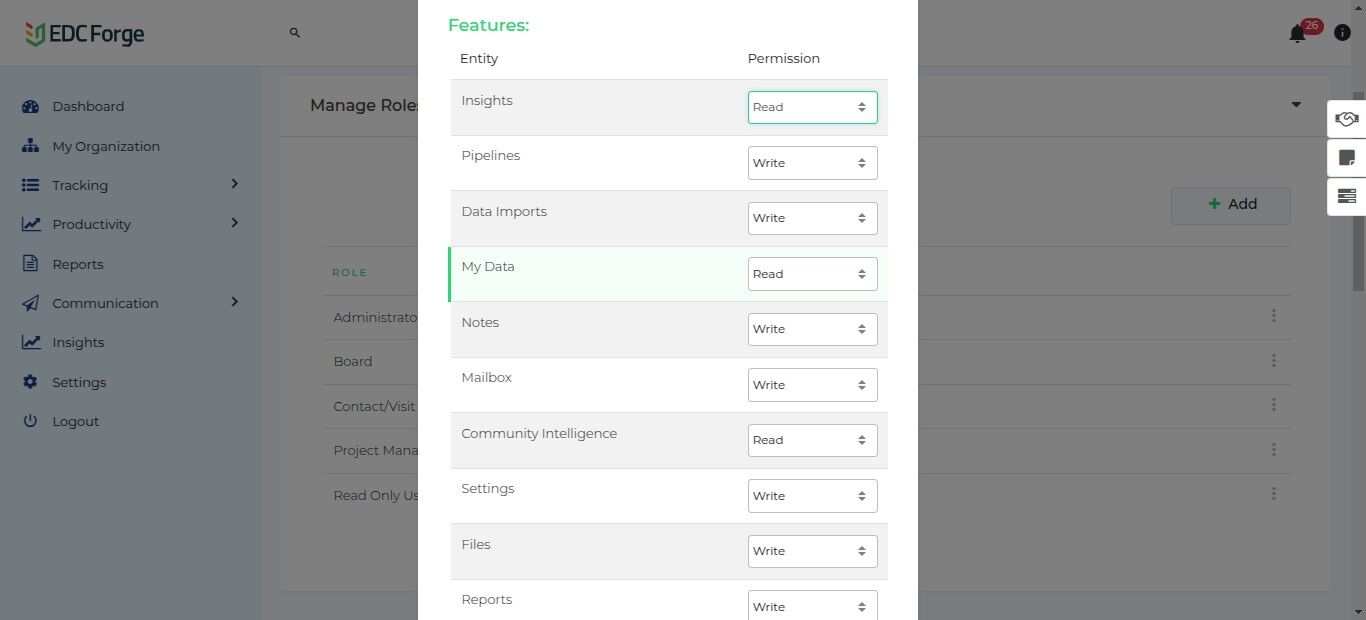Image resolution: width=1366 pixels, height=620 pixels.
Task: Click the Add role button
Action: 1231,205
